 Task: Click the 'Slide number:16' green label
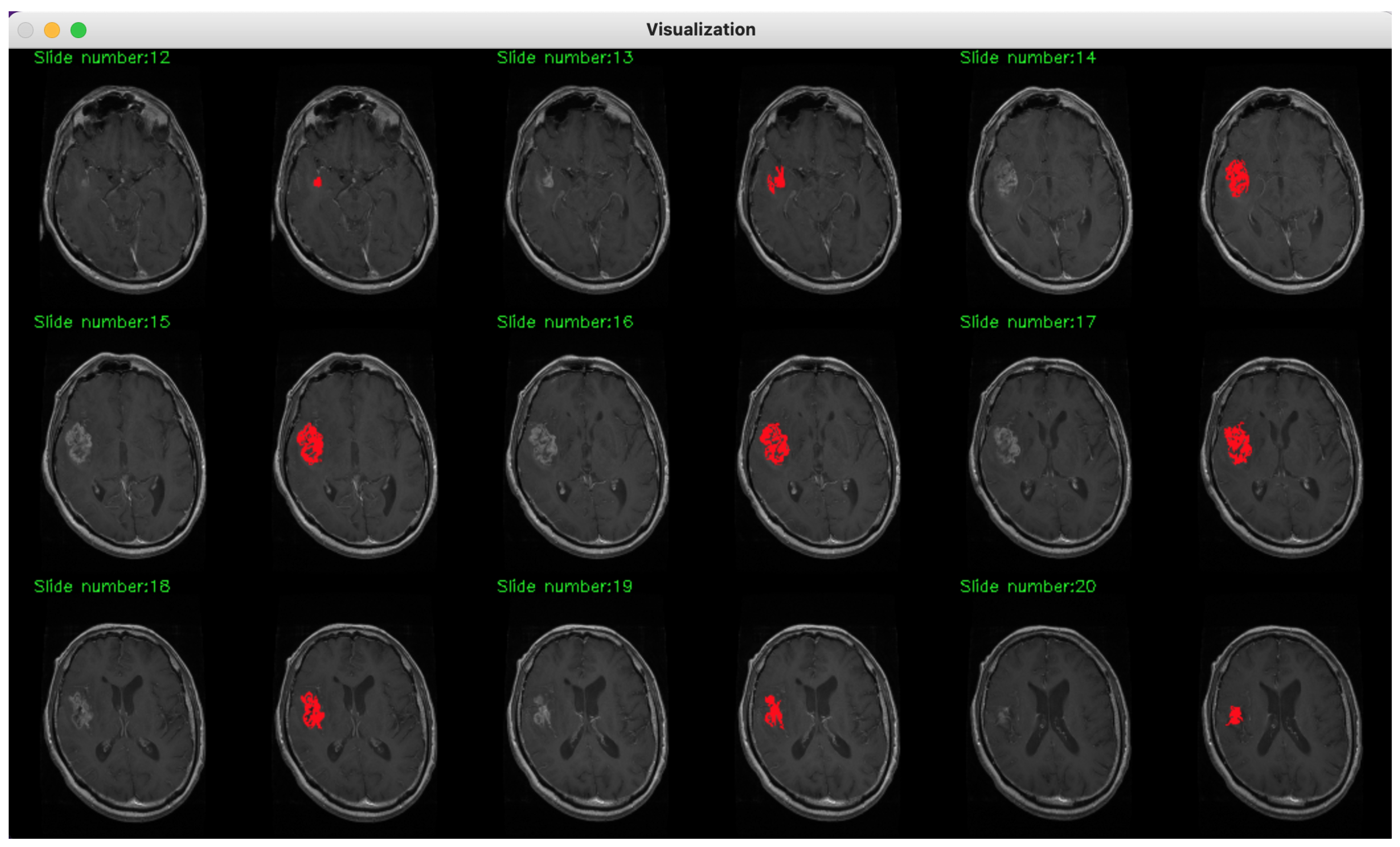564,322
